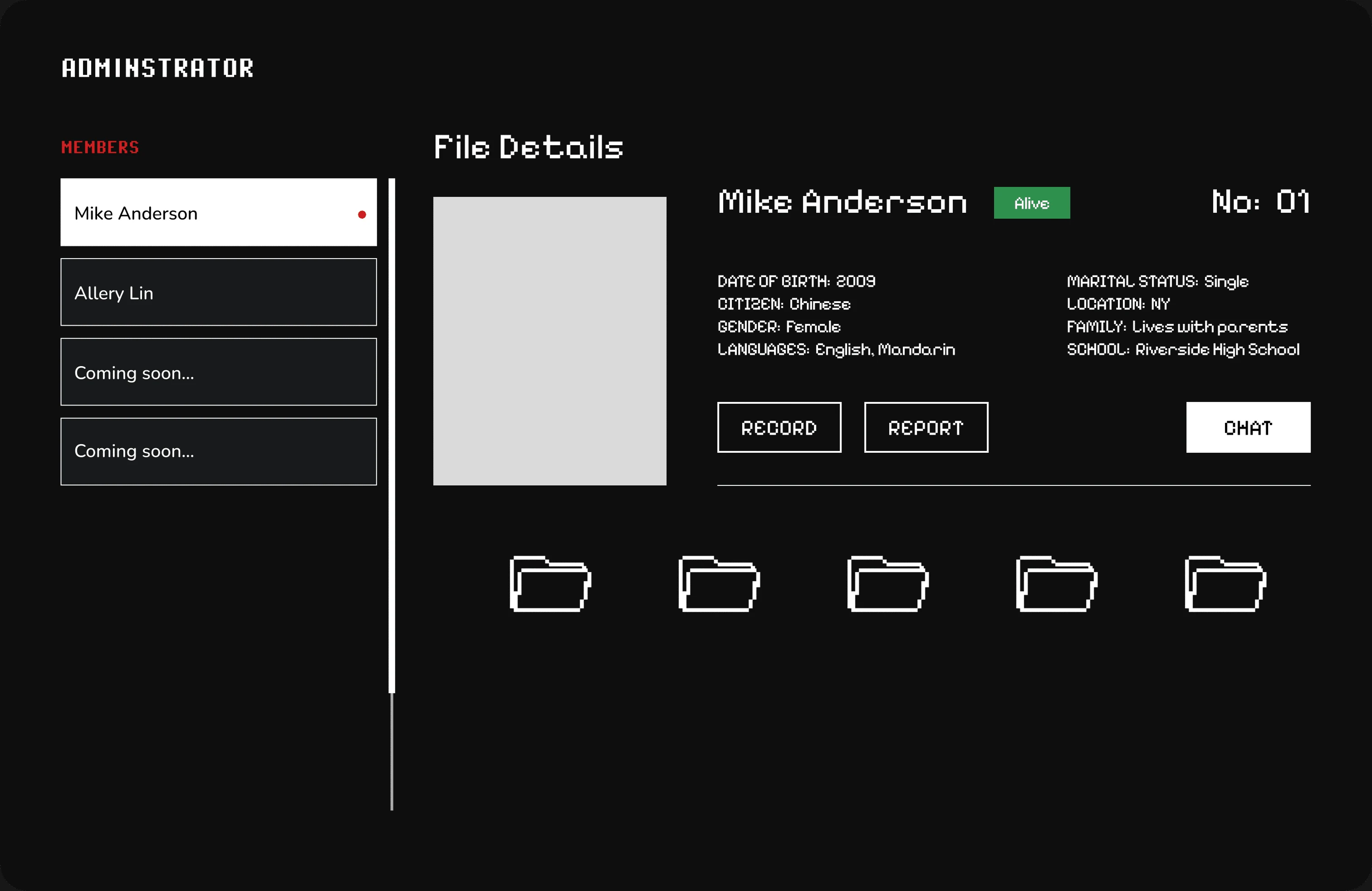Click LANGUAGES: English, Mandarin line
Image resolution: width=1372 pixels, height=891 pixels.
pos(837,349)
